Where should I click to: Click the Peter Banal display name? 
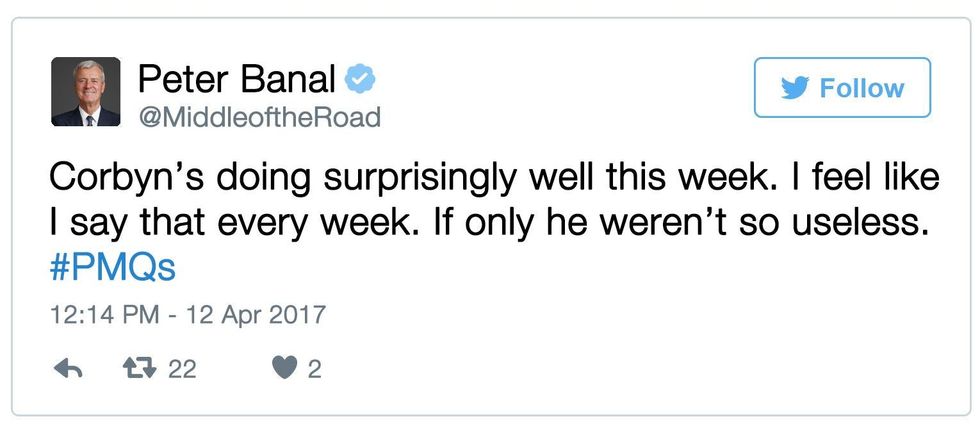coord(236,77)
